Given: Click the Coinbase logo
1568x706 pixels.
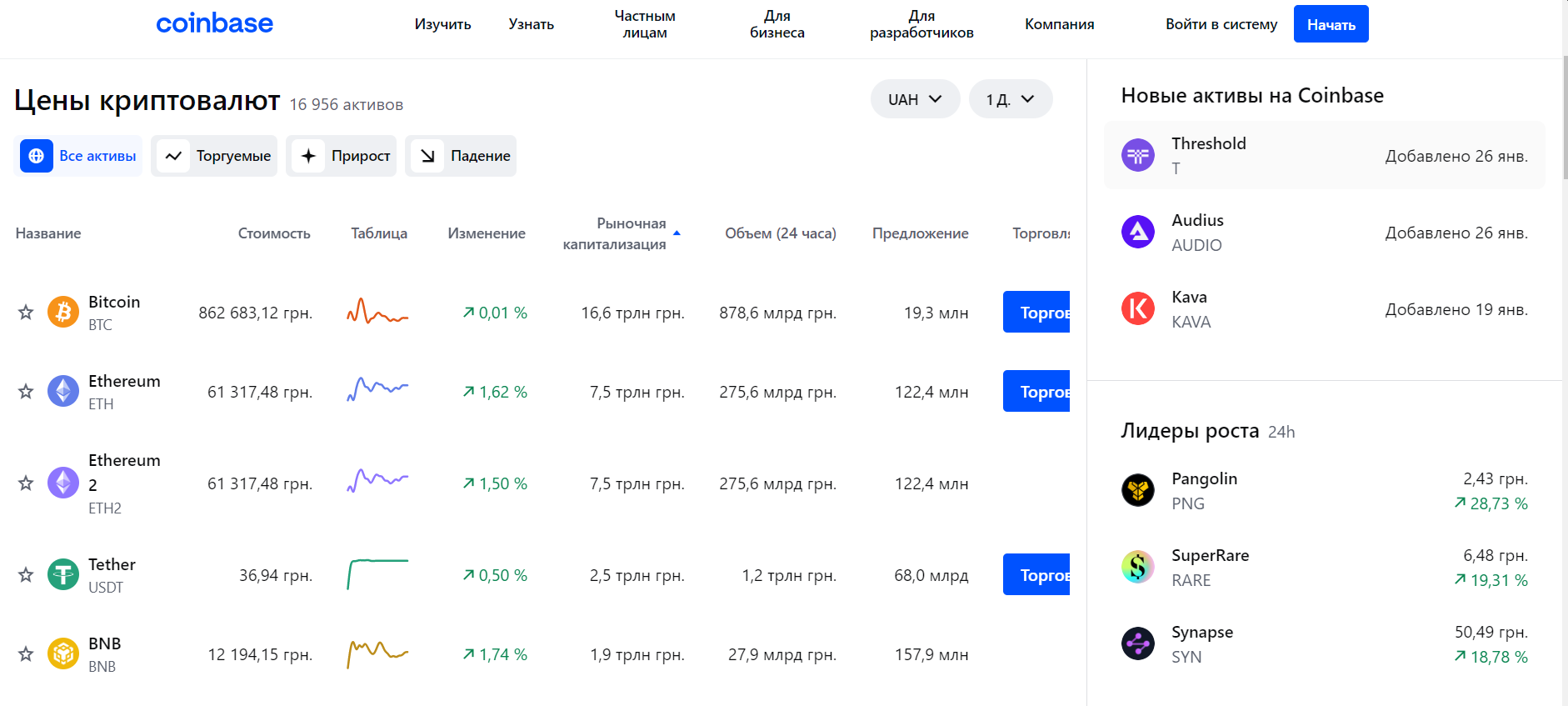Looking at the screenshot, I should [214, 23].
